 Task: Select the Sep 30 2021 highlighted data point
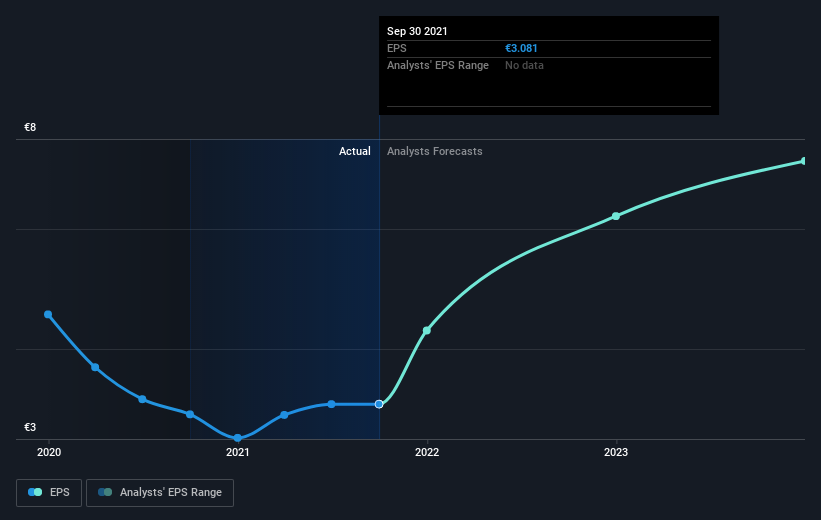379,404
